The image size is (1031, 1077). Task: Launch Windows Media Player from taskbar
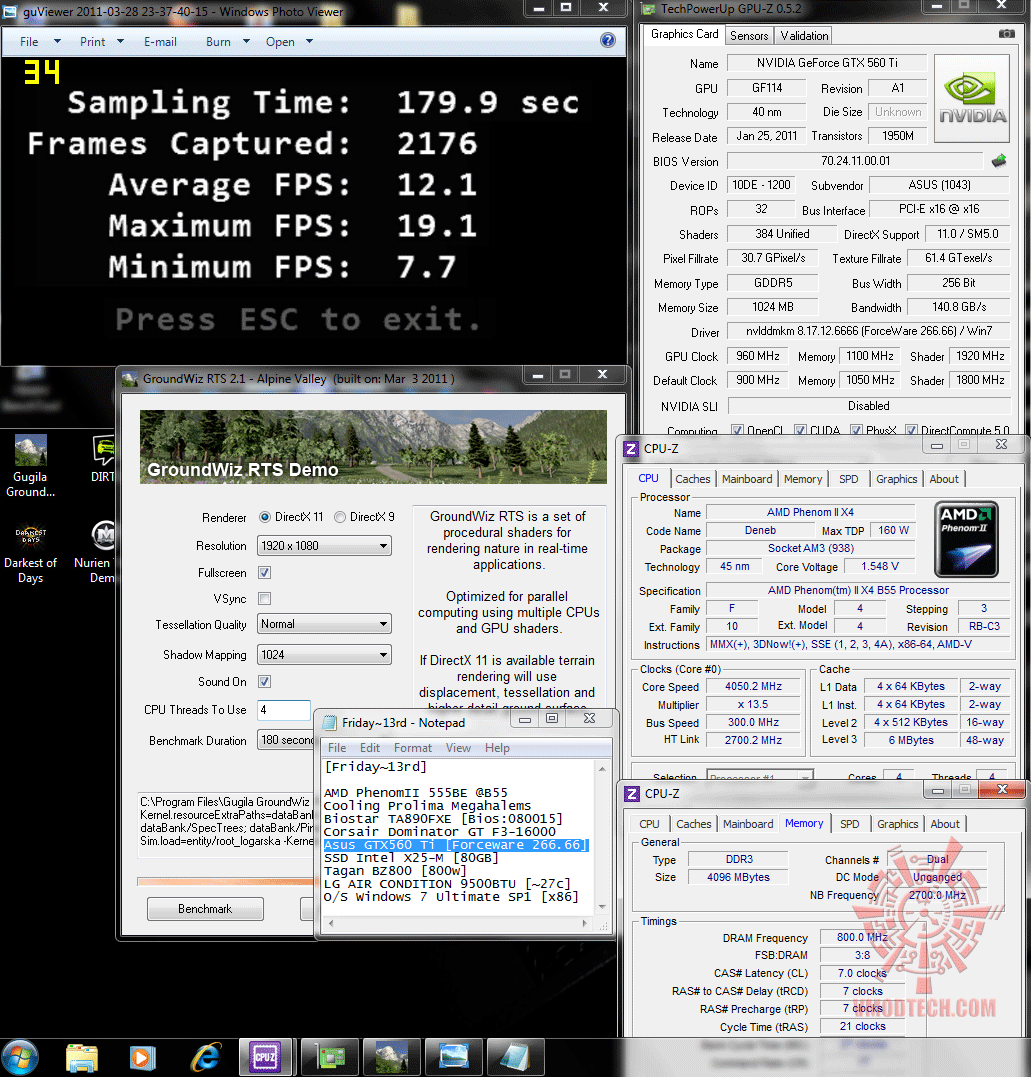[x=144, y=1058]
